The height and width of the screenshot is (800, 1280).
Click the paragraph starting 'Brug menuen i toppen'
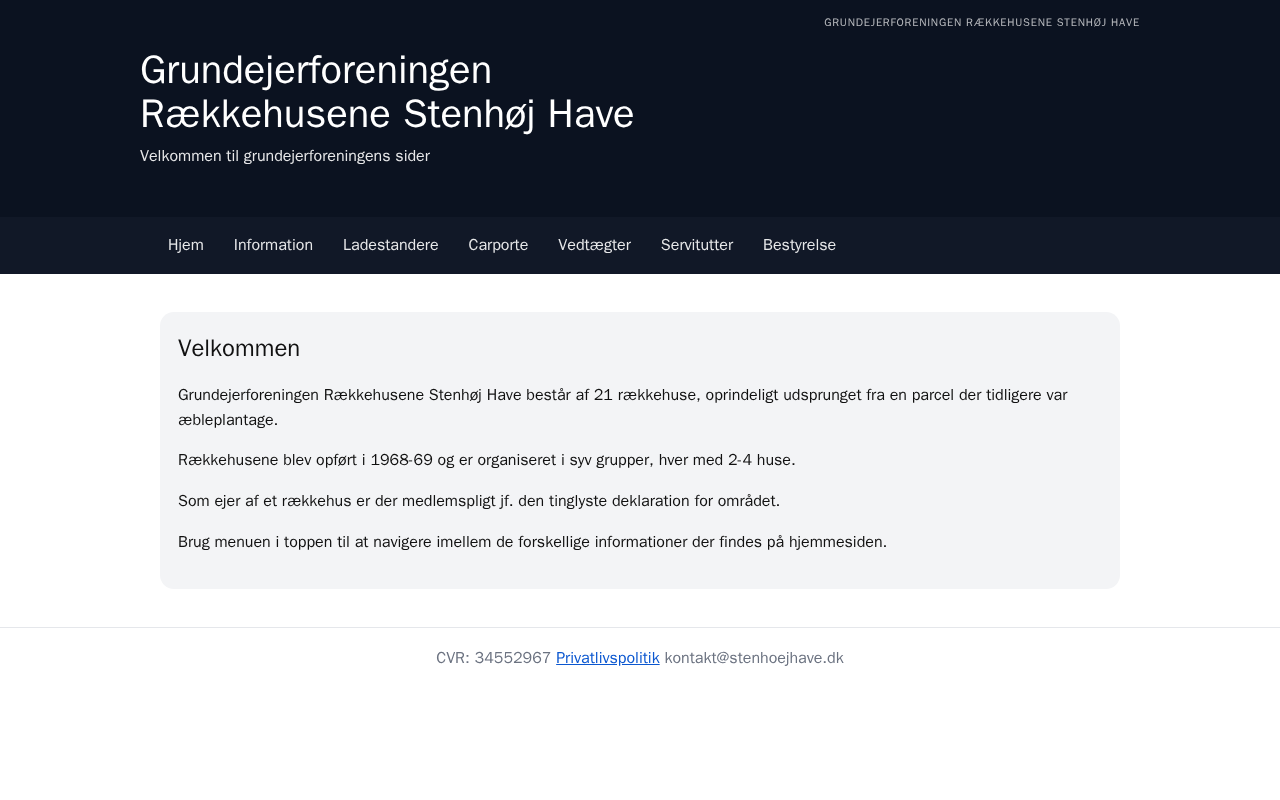pyautogui.click(x=532, y=542)
